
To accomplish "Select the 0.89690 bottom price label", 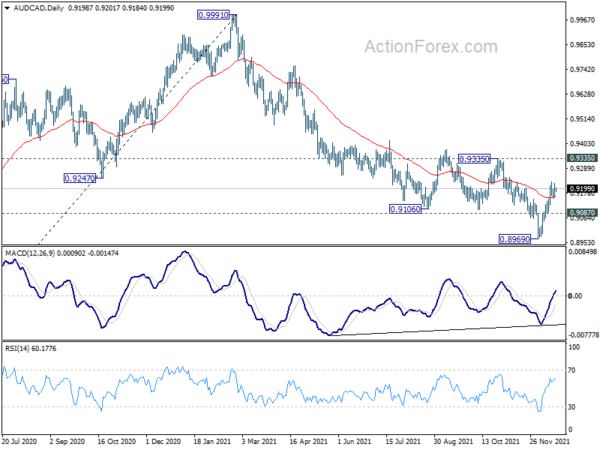I will click(x=515, y=239).
